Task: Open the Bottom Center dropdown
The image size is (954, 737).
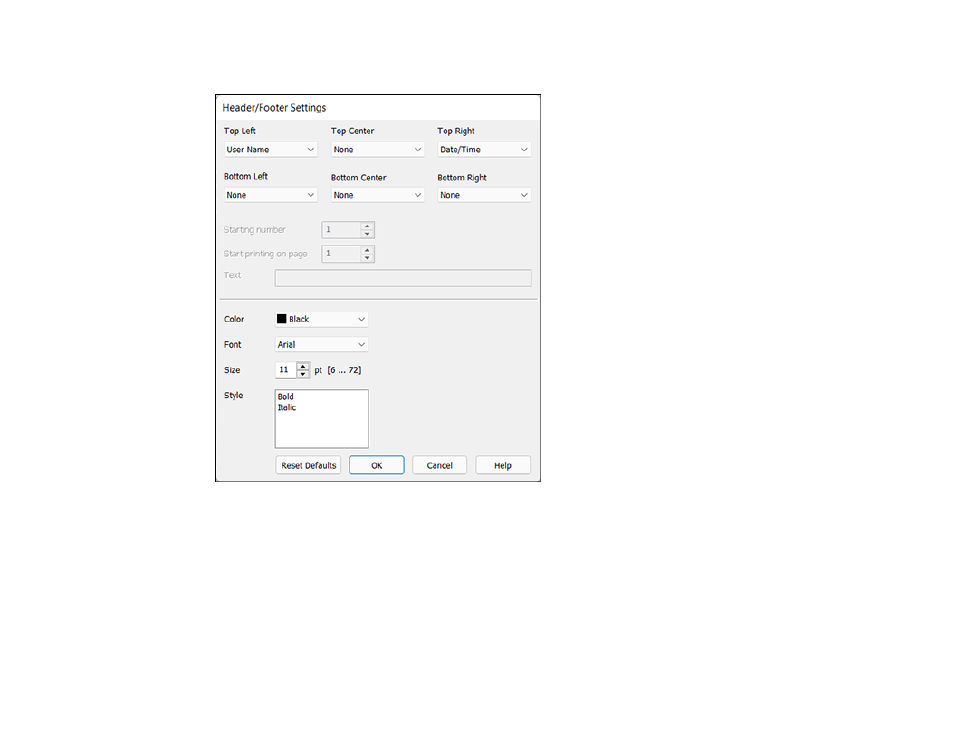Action: point(378,195)
